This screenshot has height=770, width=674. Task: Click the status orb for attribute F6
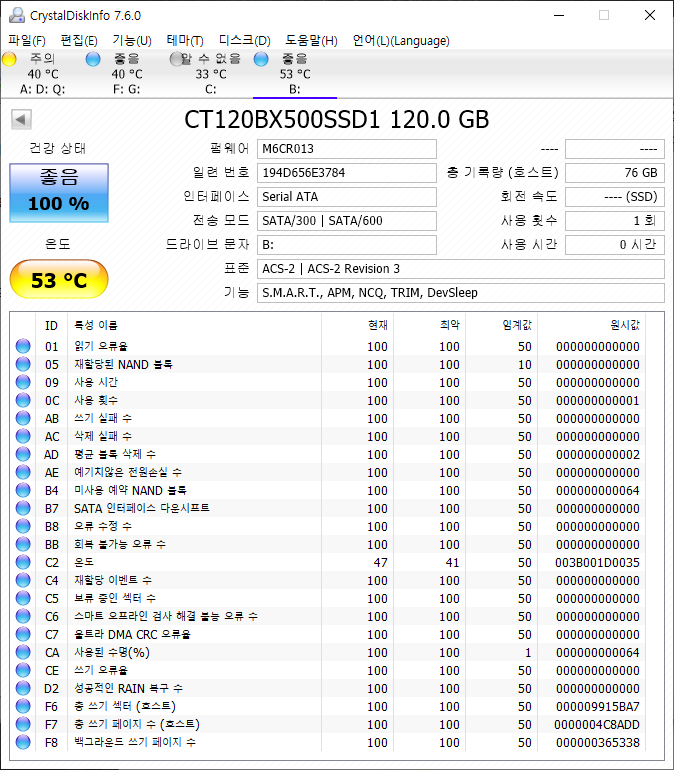coord(23,706)
